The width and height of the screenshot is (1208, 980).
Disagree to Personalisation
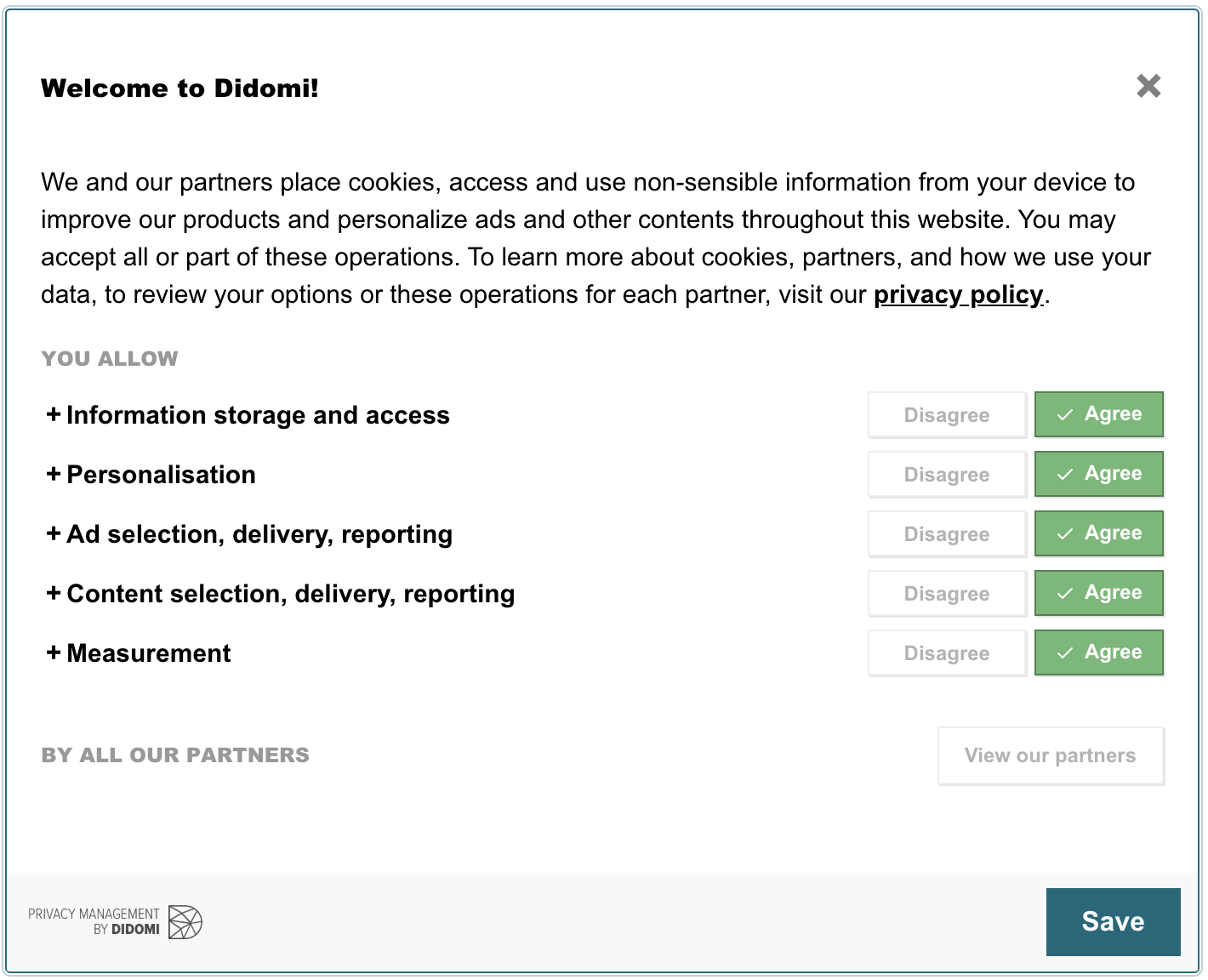[947, 475]
